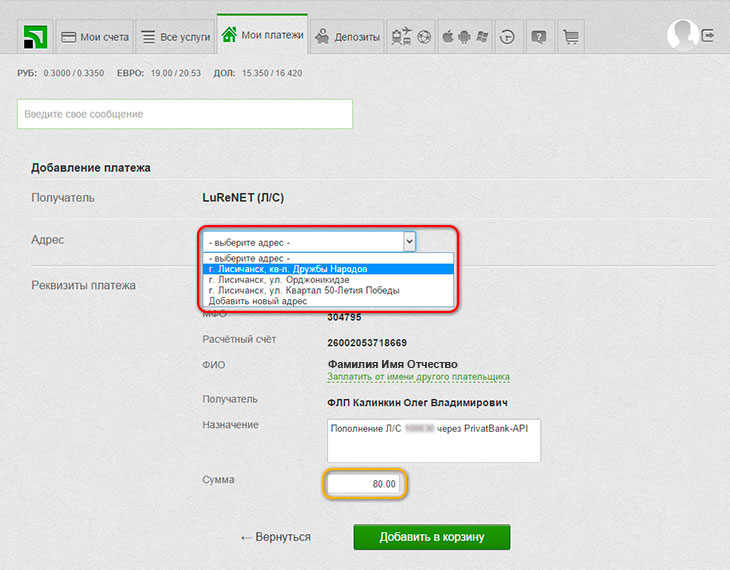Open the regular payments clock icon
Screen dimensions: 730x570
click(x=507, y=37)
